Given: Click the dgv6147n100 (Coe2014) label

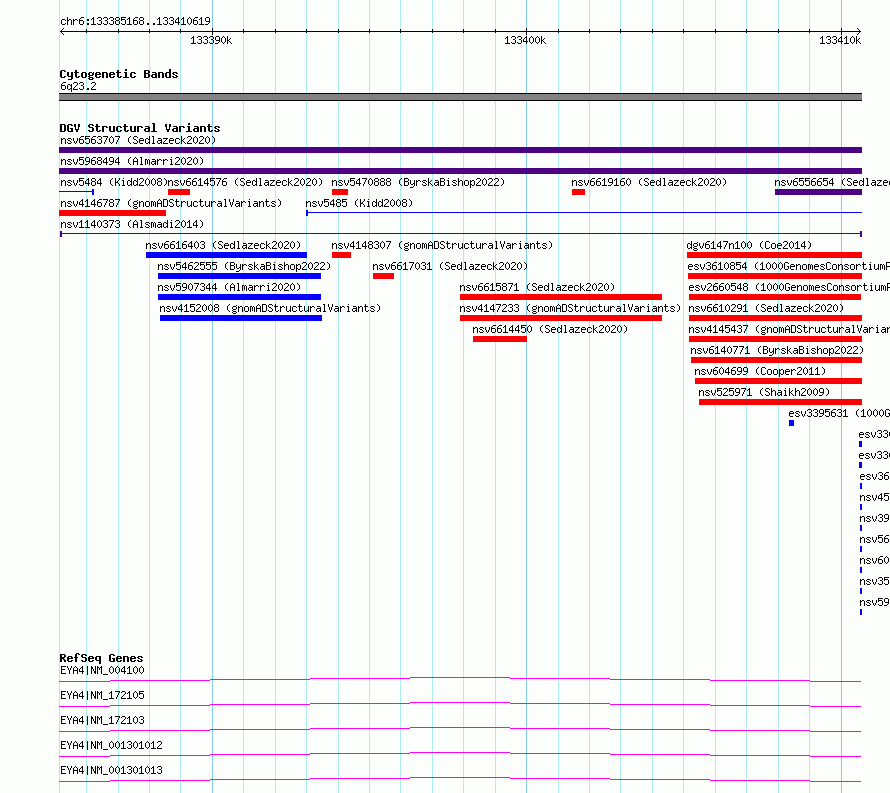Looking at the screenshot, I should (x=749, y=245).
